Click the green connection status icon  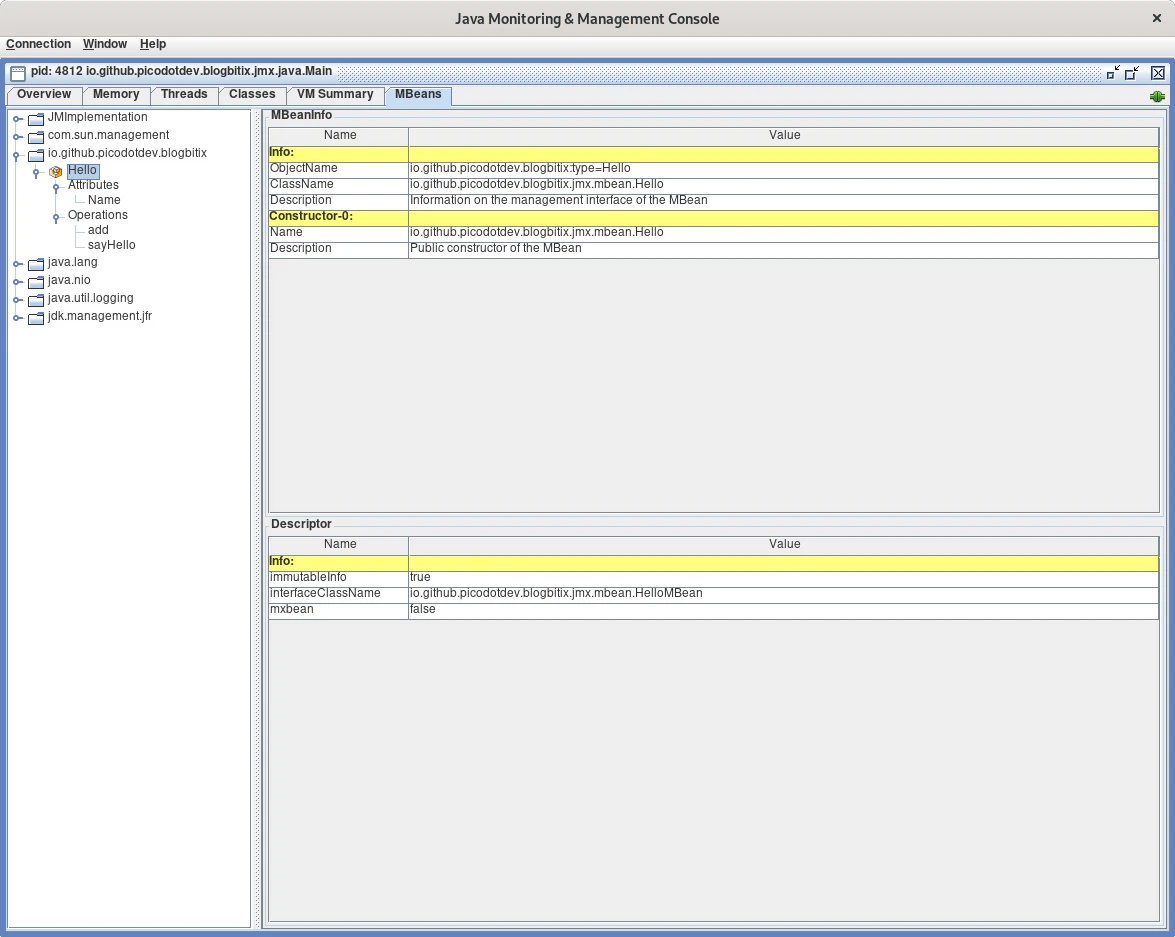(1157, 97)
